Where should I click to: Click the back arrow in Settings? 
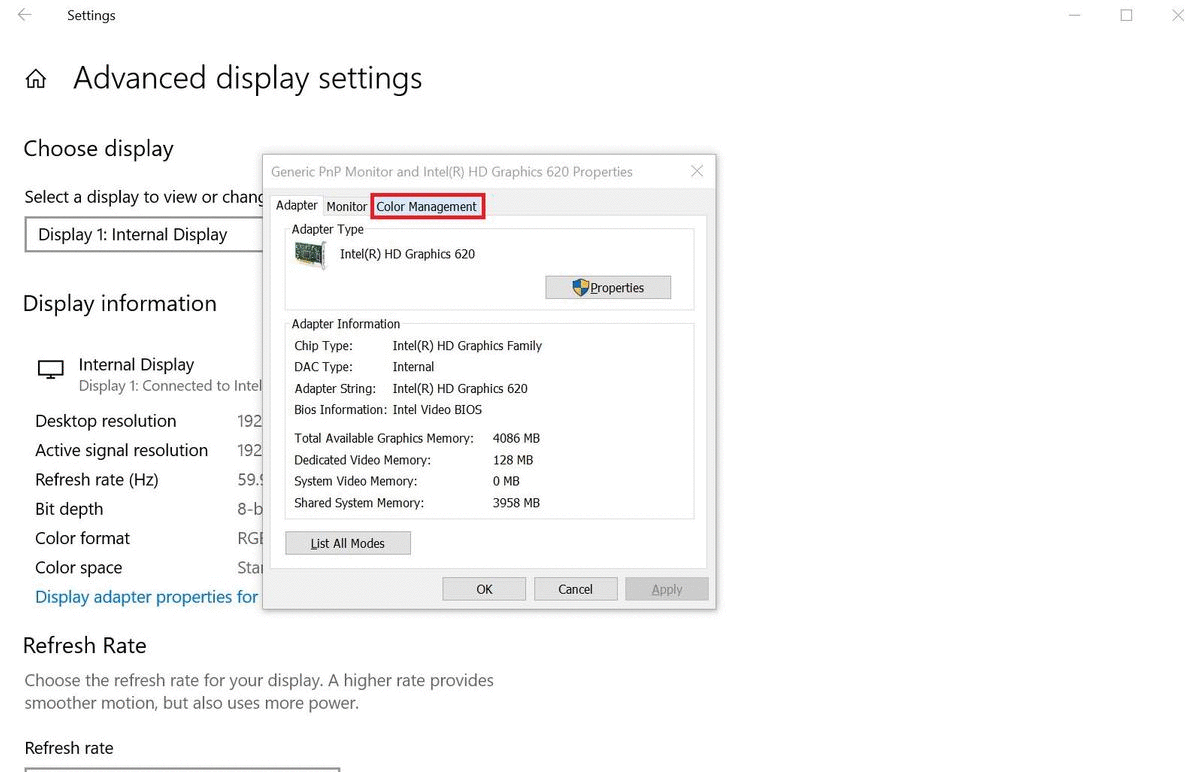22,15
